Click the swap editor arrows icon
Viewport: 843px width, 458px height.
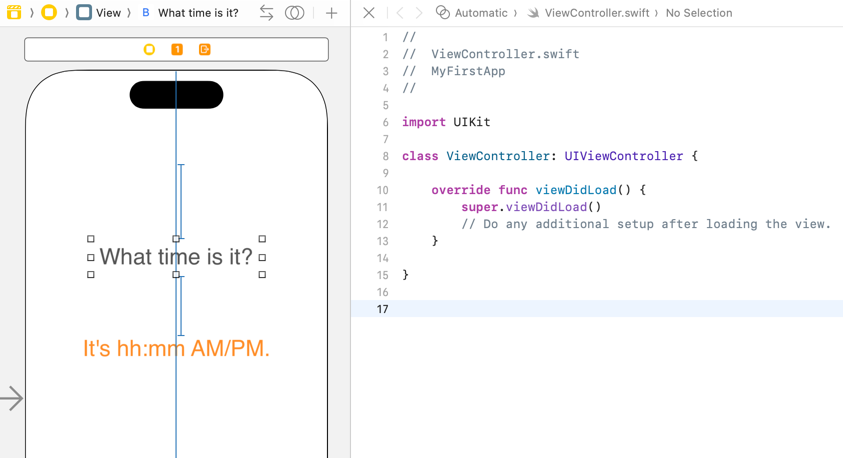click(266, 13)
